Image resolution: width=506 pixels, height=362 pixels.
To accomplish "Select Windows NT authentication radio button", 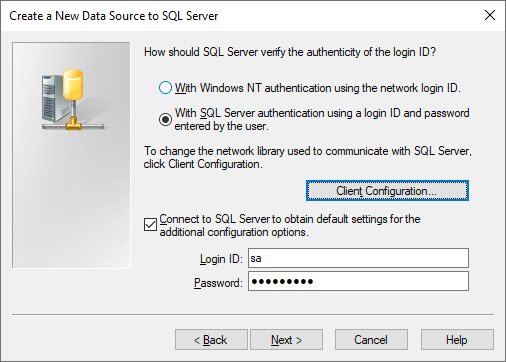I will click(165, 88).
